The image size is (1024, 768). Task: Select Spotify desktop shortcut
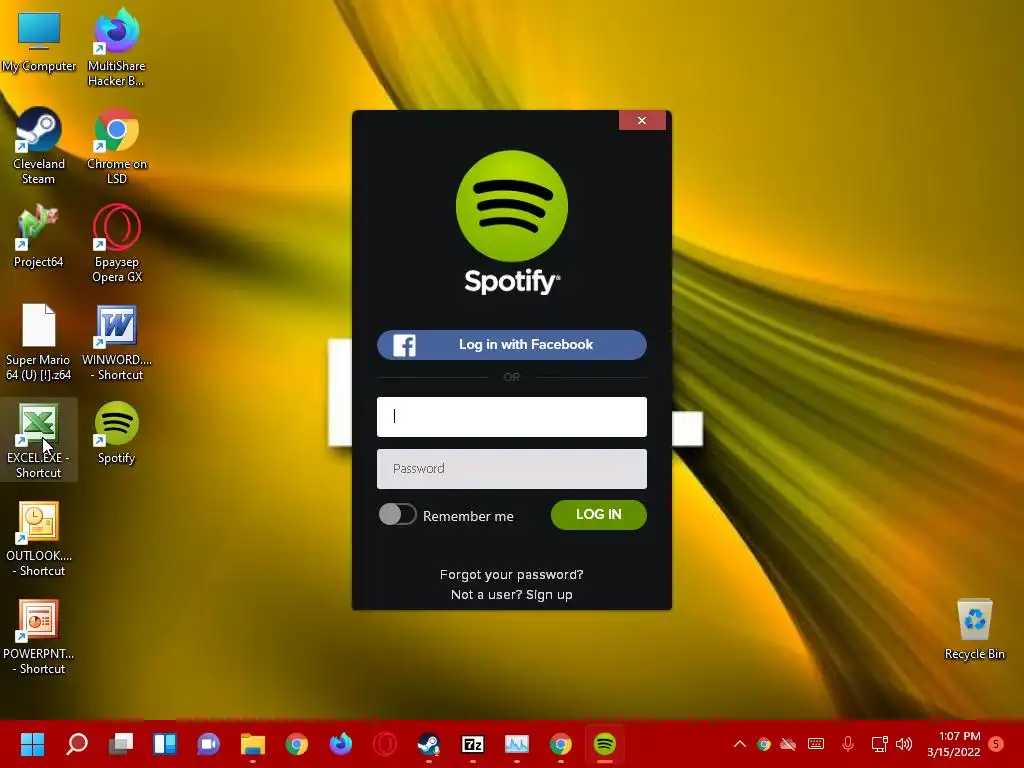(117, 432)
